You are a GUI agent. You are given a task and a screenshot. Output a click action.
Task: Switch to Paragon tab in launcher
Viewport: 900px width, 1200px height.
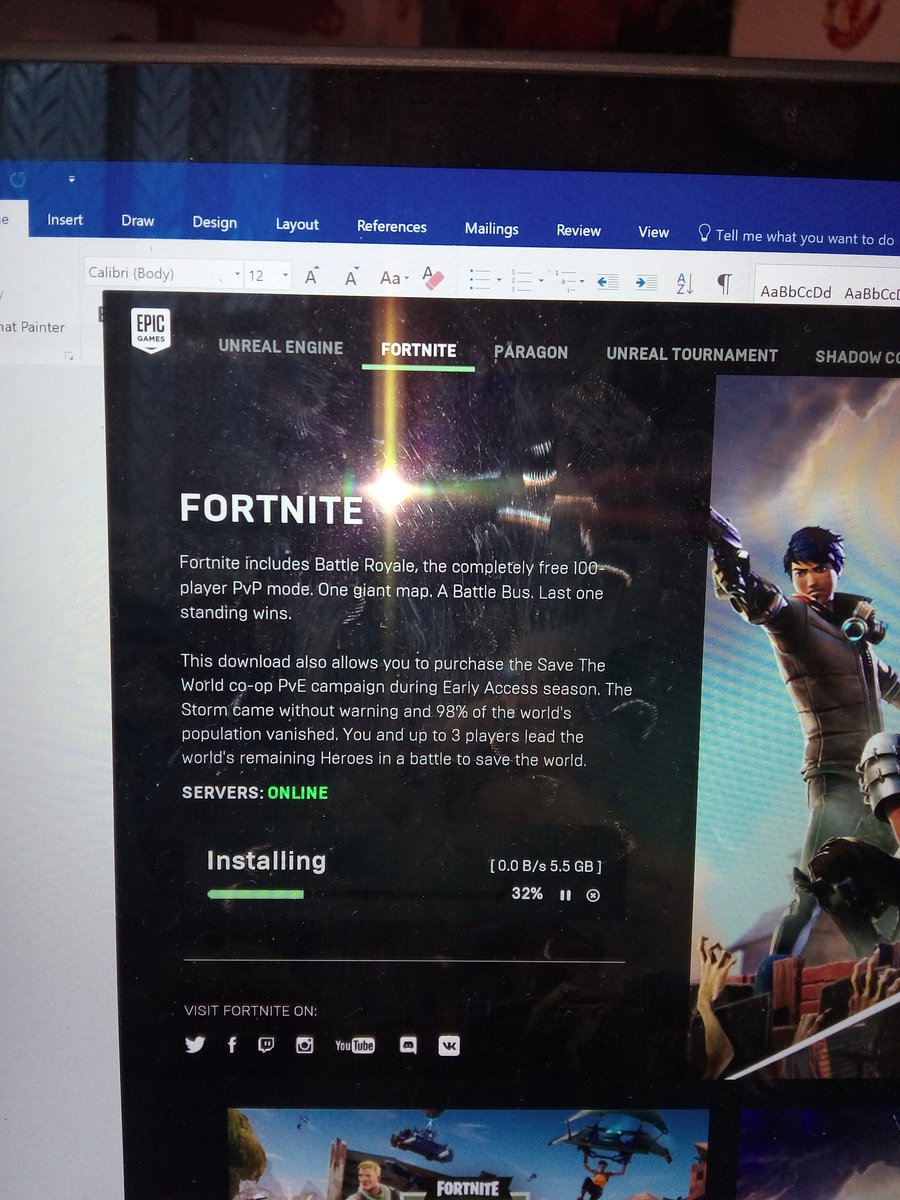[531, 352]
